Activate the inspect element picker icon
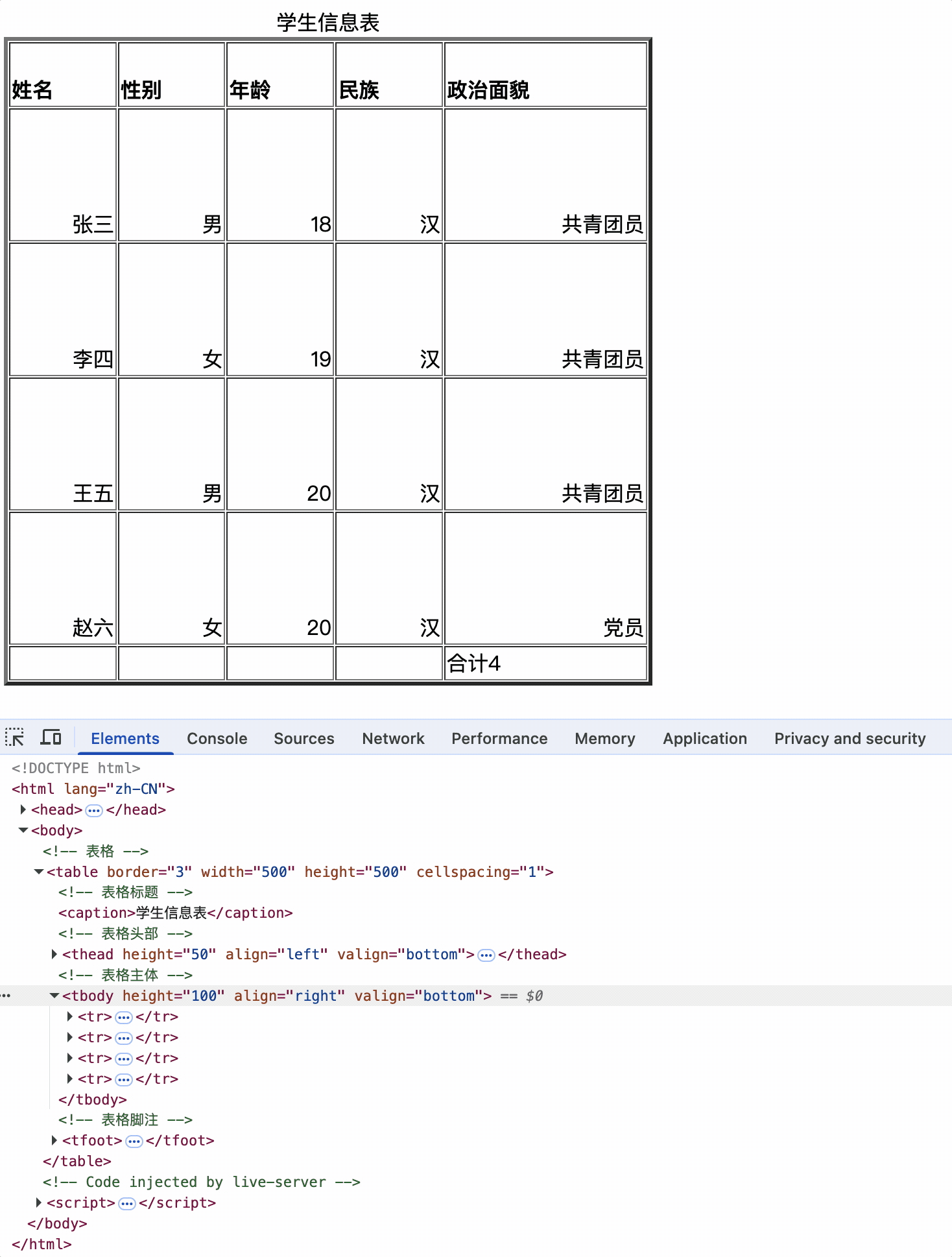This screenshot has width=952, height=1257. pyautogui.click(x=14, y=737)
